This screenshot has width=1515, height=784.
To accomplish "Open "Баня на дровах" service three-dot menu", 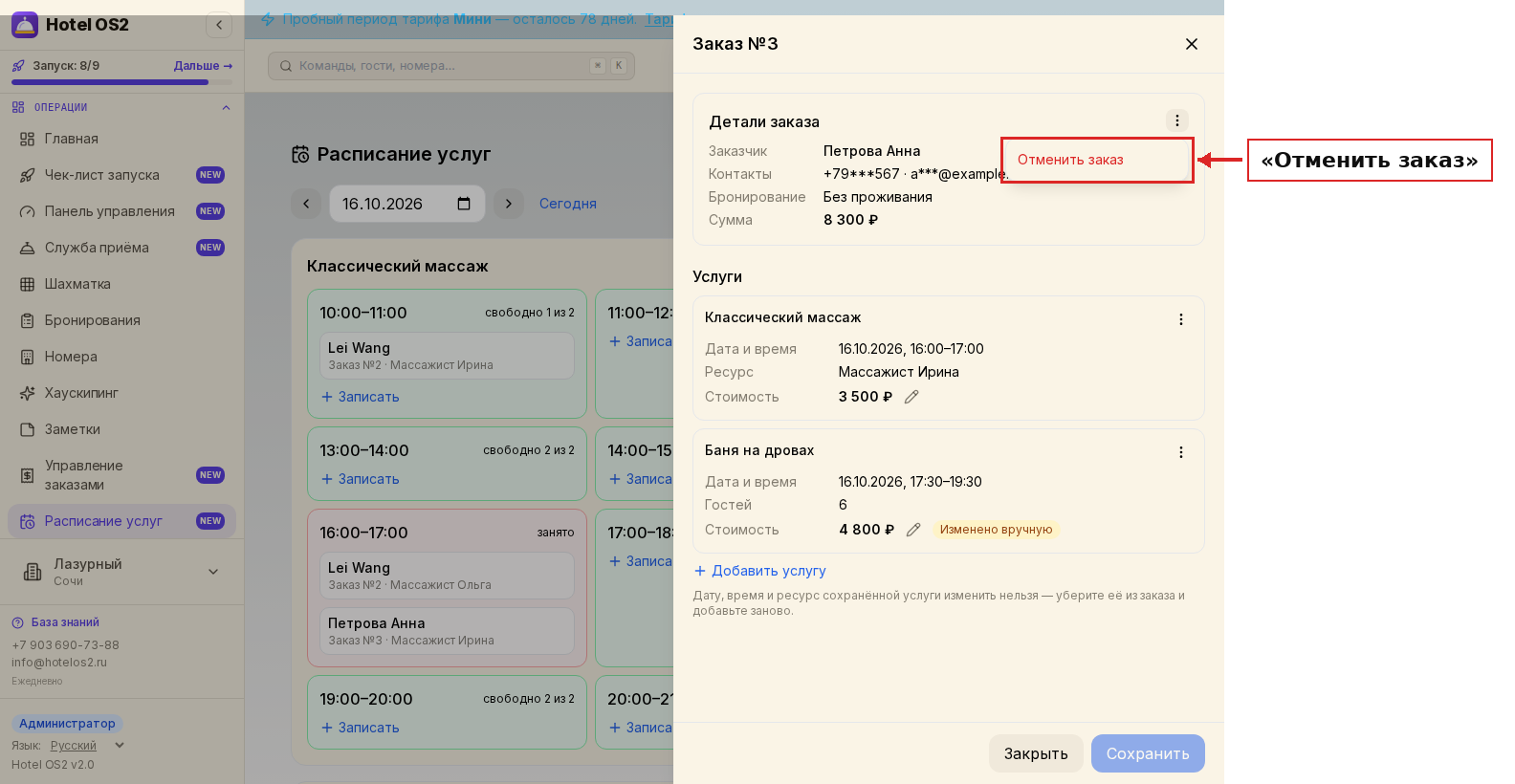I will coord(1181,452).
